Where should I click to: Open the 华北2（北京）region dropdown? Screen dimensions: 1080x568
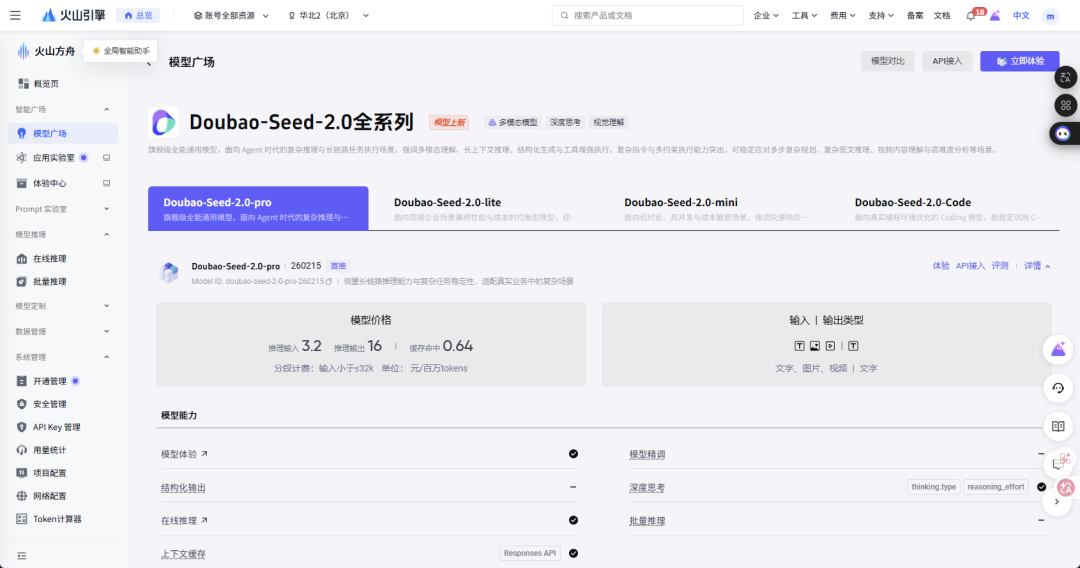[x=329, y=15]
